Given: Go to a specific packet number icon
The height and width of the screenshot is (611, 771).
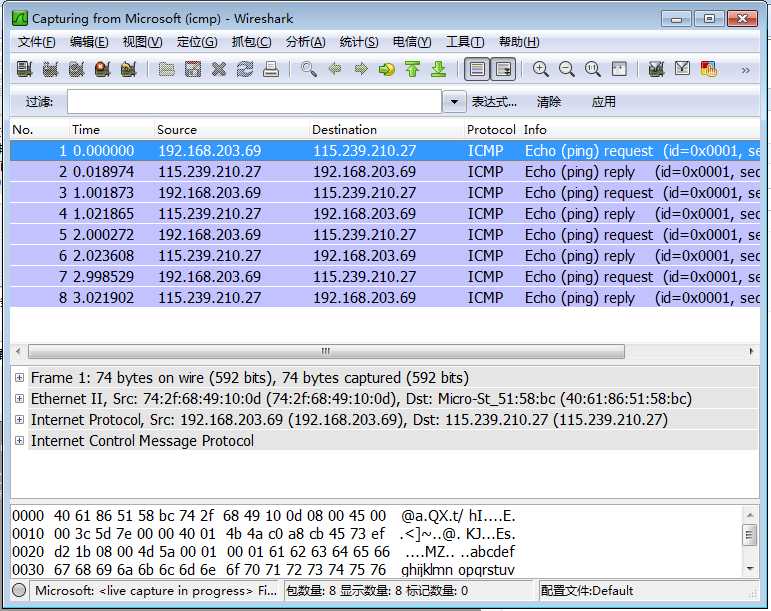Looking at the screenshot, I should tap(387, 69).
